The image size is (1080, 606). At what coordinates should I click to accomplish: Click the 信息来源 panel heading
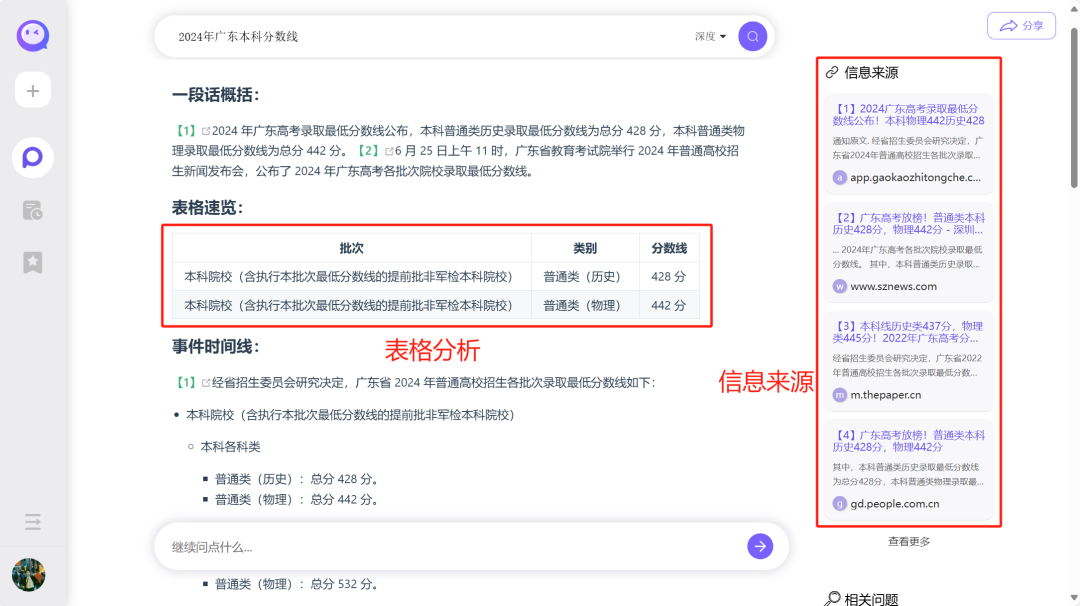(x=871, y=72)
